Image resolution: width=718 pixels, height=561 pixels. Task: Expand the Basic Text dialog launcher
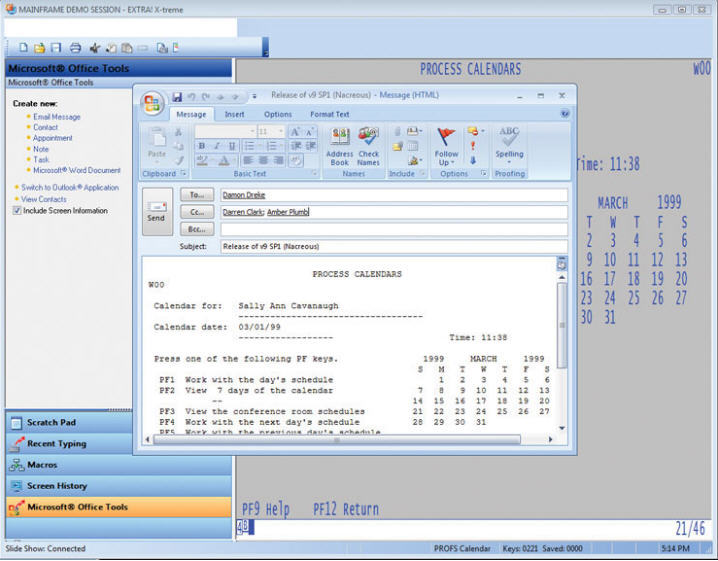pyautogui.click(x=315, y=173)
